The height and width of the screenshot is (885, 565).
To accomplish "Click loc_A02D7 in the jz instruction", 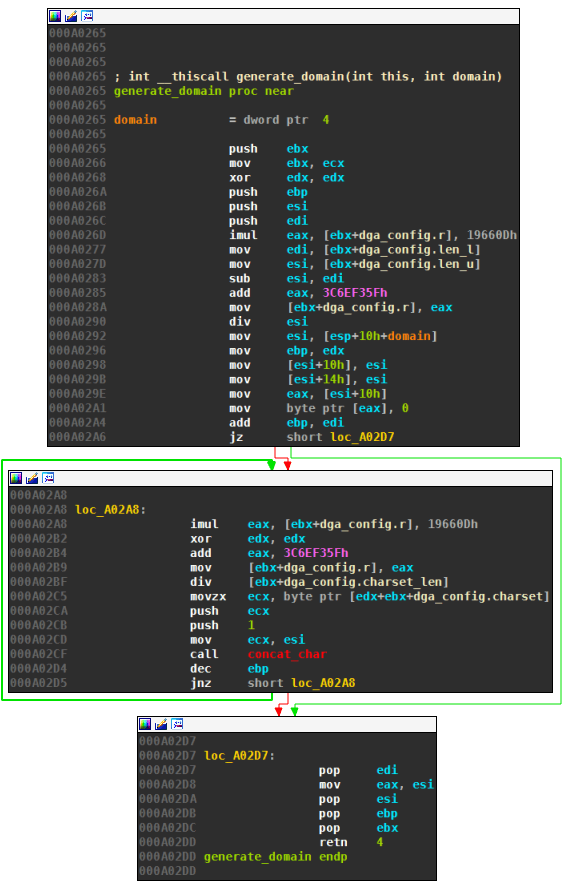I will tap(362, 437).
